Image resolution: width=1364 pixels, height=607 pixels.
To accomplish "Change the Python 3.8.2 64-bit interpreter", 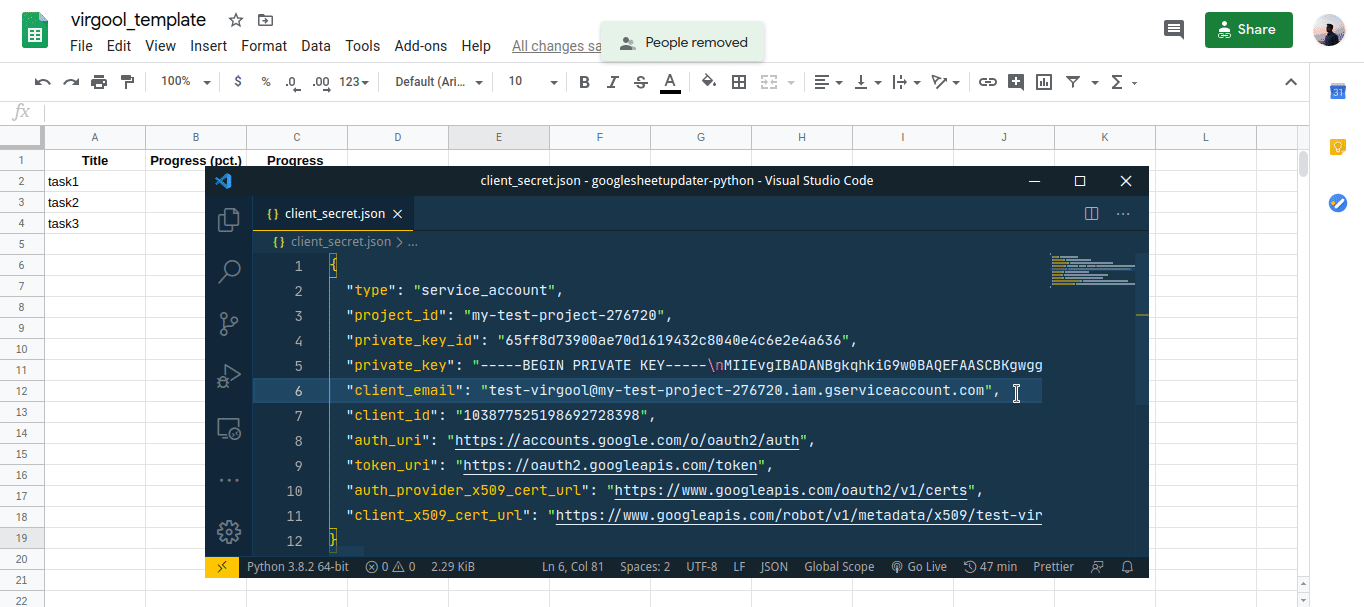I will 297,567.
